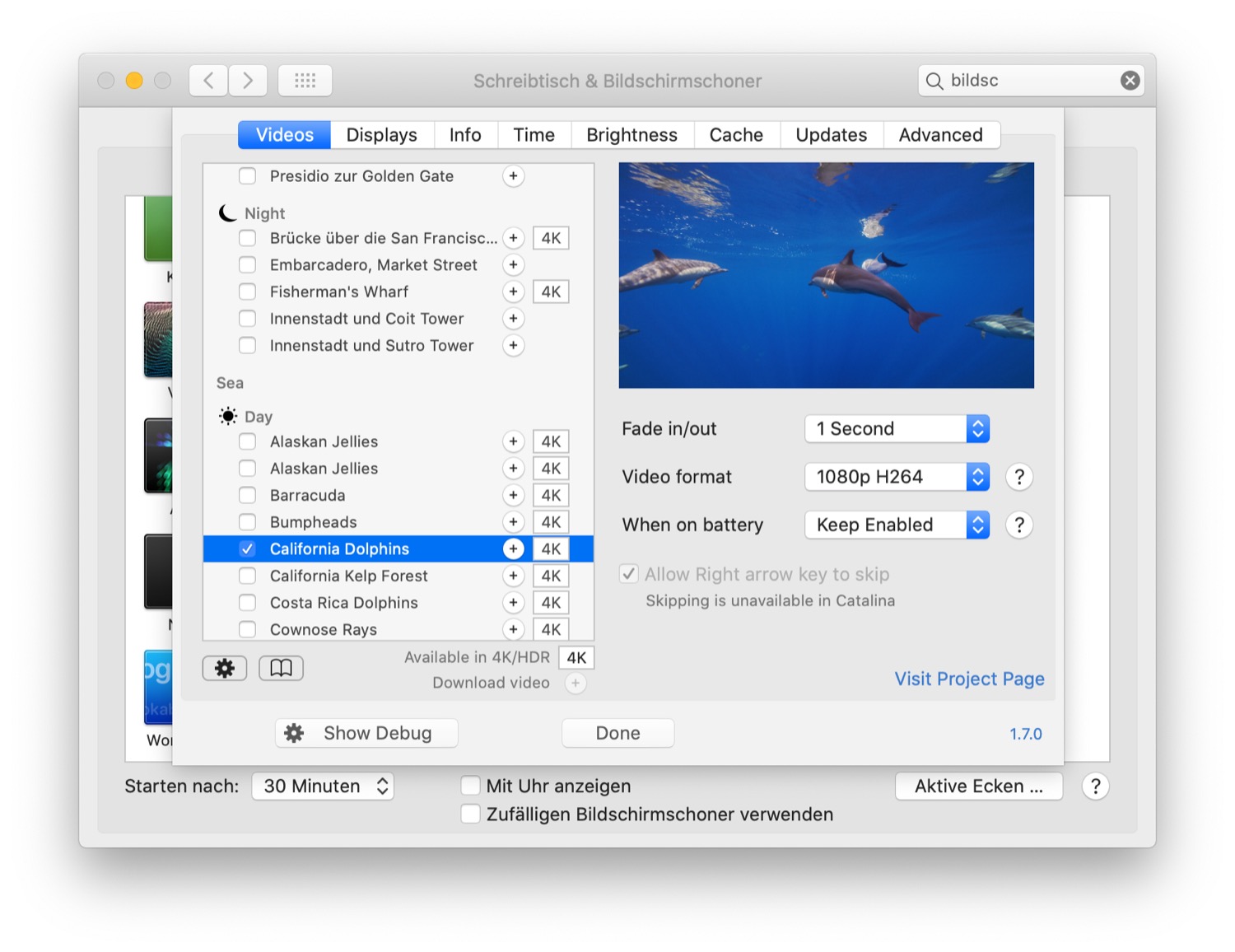Screen dimensions: 1235x952
Task: Click help question mark beside Video format
Action: pos(1018,477)
